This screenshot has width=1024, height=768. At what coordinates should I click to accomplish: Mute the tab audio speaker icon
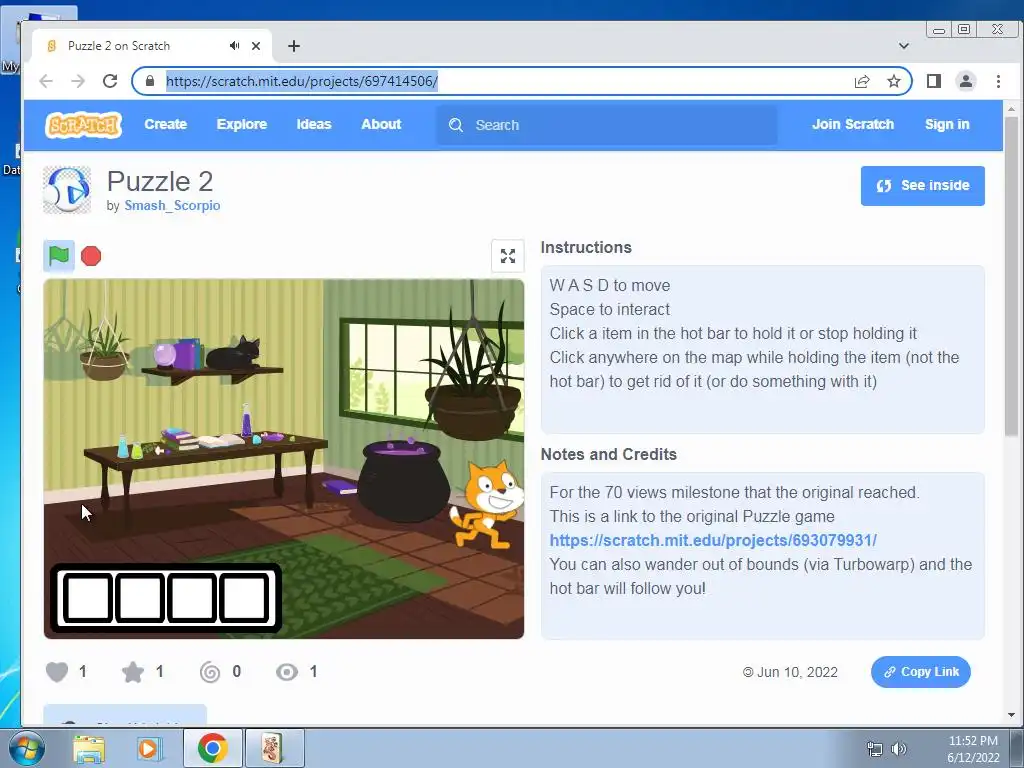coord(234,46)
